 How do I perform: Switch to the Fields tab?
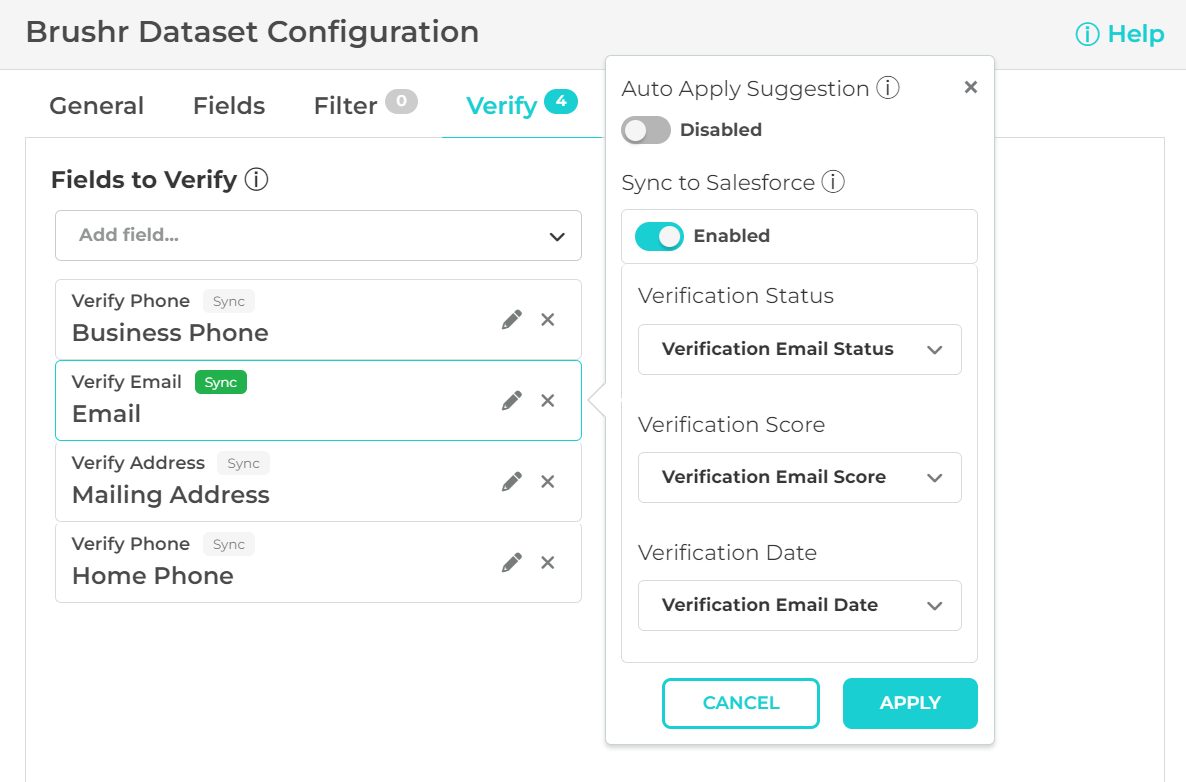coord(229,106)
